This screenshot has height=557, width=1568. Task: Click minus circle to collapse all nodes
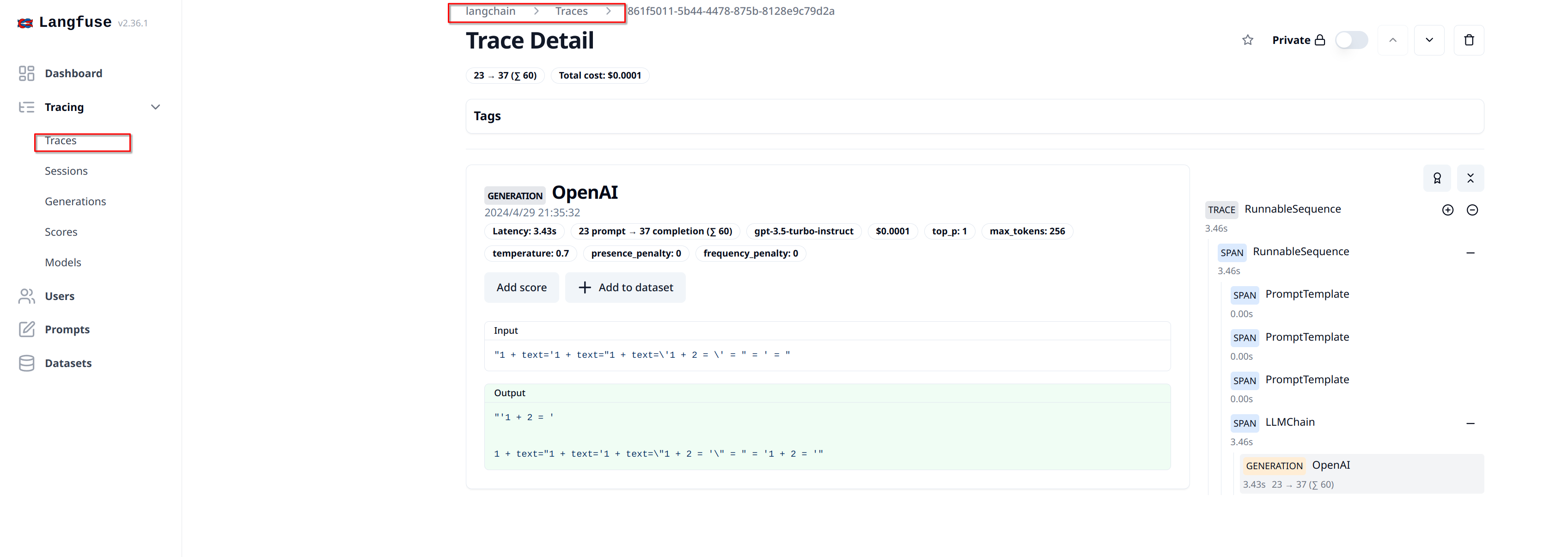pyautogui.click(x=1472, y=210)
